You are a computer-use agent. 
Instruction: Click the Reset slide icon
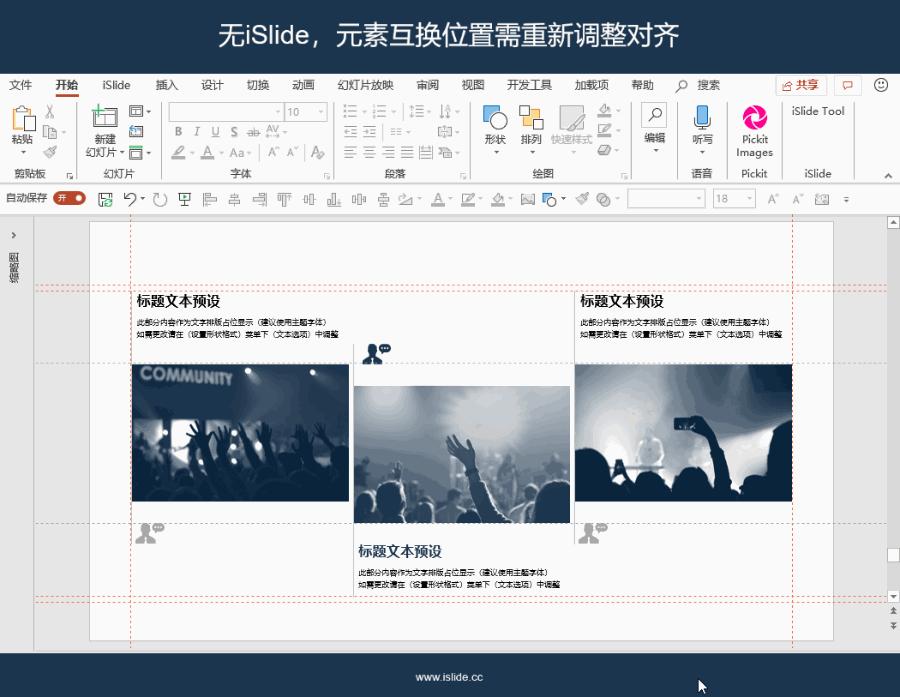click(136, 131)
